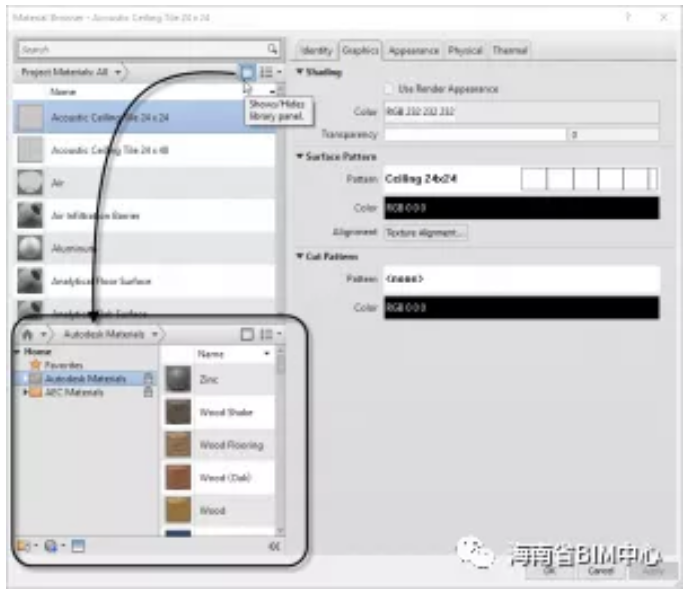The image size is (690, 595).
Task: Switch to the Physical tab
Action: 466,51
